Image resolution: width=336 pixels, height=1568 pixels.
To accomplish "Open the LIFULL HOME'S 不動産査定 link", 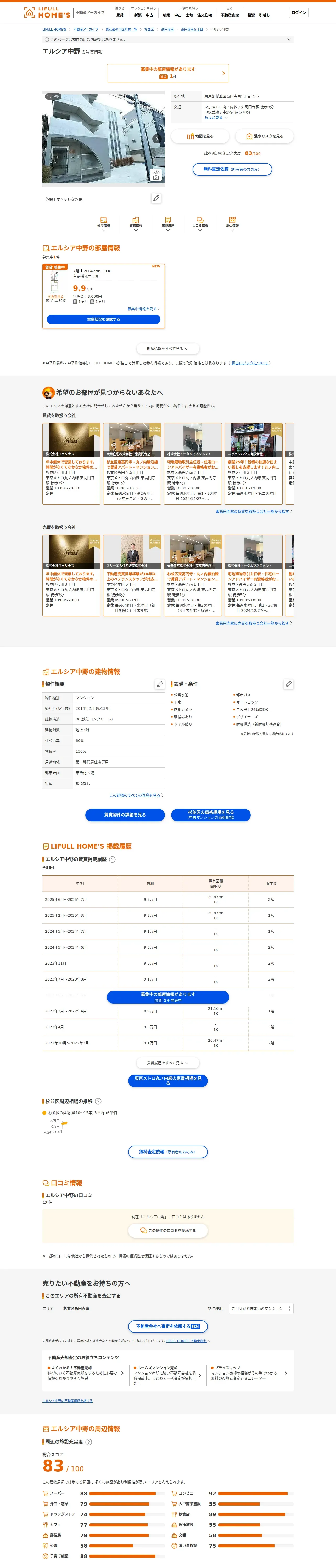I will pos(186,1341).
